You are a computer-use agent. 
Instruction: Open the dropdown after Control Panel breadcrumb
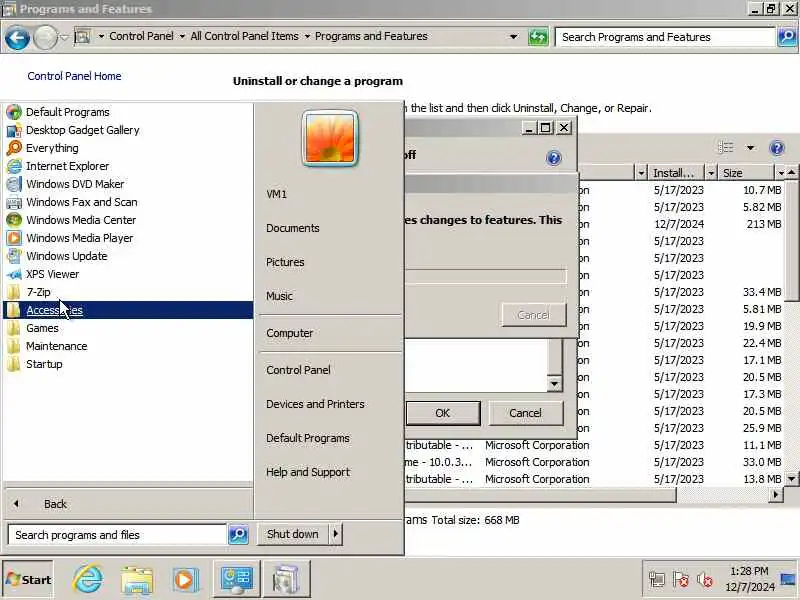click(x=182, y=37)
